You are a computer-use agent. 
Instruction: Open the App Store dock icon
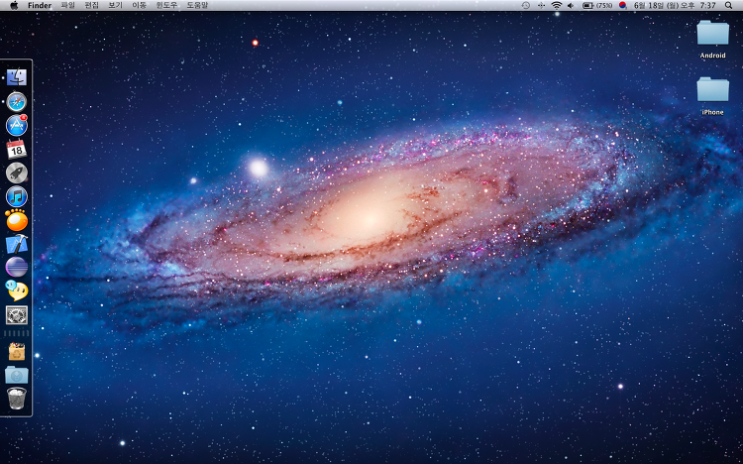tap(17, 126)
